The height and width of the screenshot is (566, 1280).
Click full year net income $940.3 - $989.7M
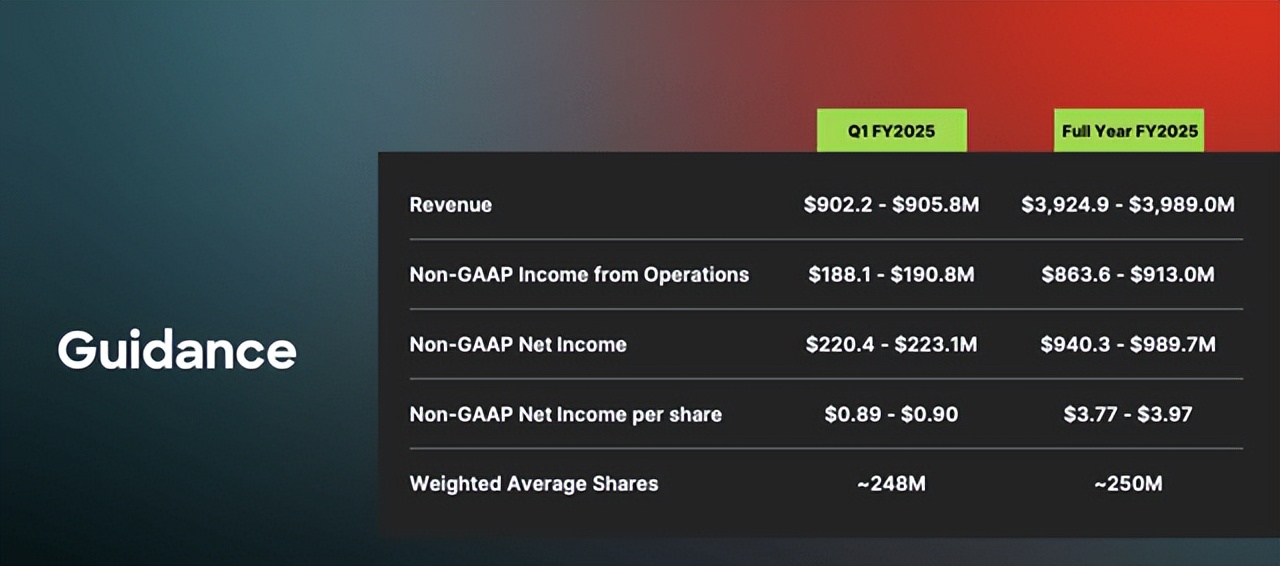click(1128, 345)
